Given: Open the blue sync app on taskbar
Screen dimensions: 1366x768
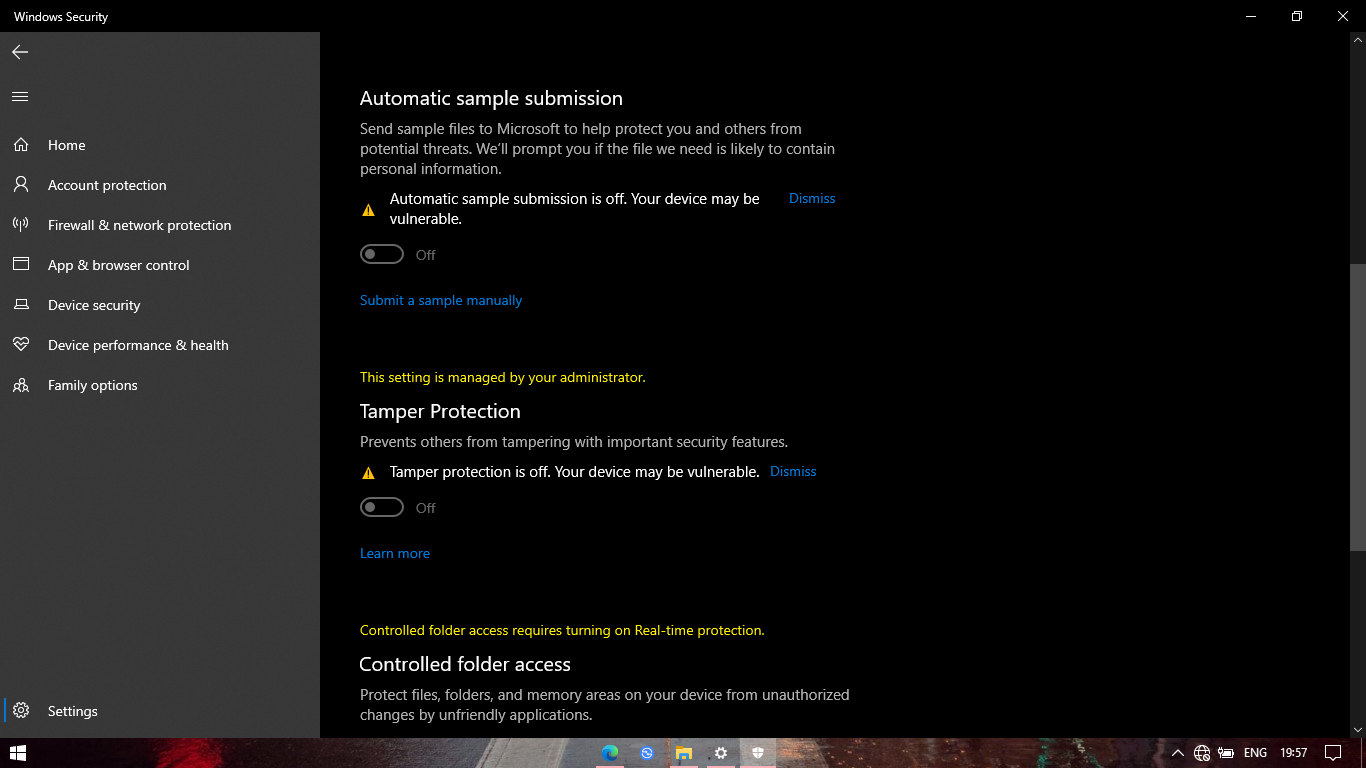Looking at the screenshot, I should 647,753.
